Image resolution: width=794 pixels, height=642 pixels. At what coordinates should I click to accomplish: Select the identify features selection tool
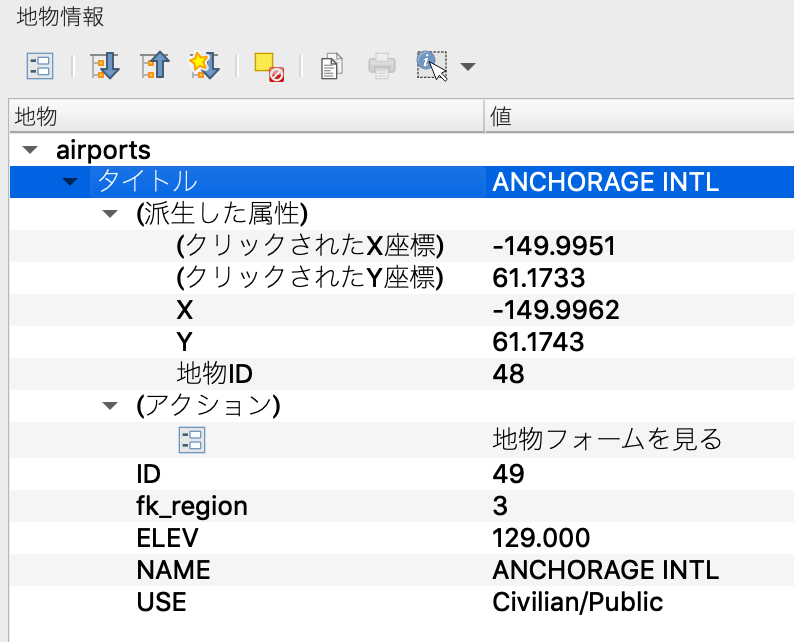pyautogui.click(x=432, y=66)
